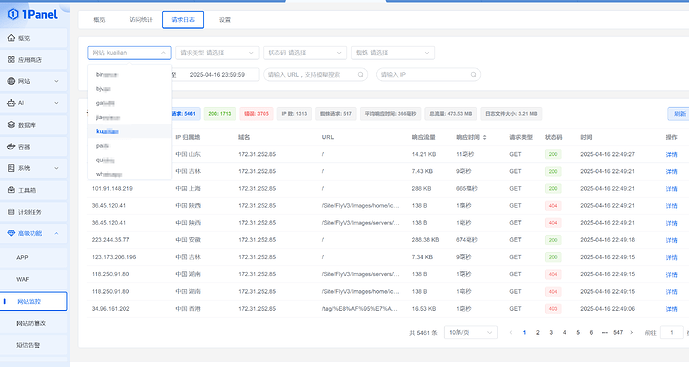The width and height of the screenshot is (689, 367).
Task: Open the page size dropdown
Action: 471,332
